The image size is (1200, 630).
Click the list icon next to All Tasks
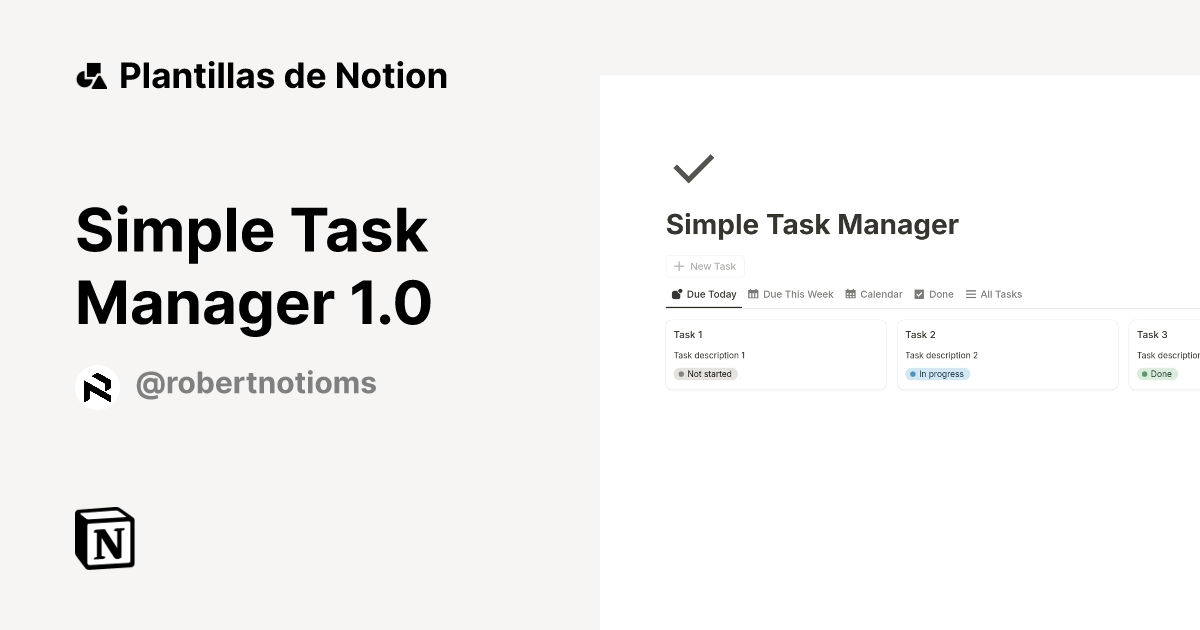coord(970,294)
